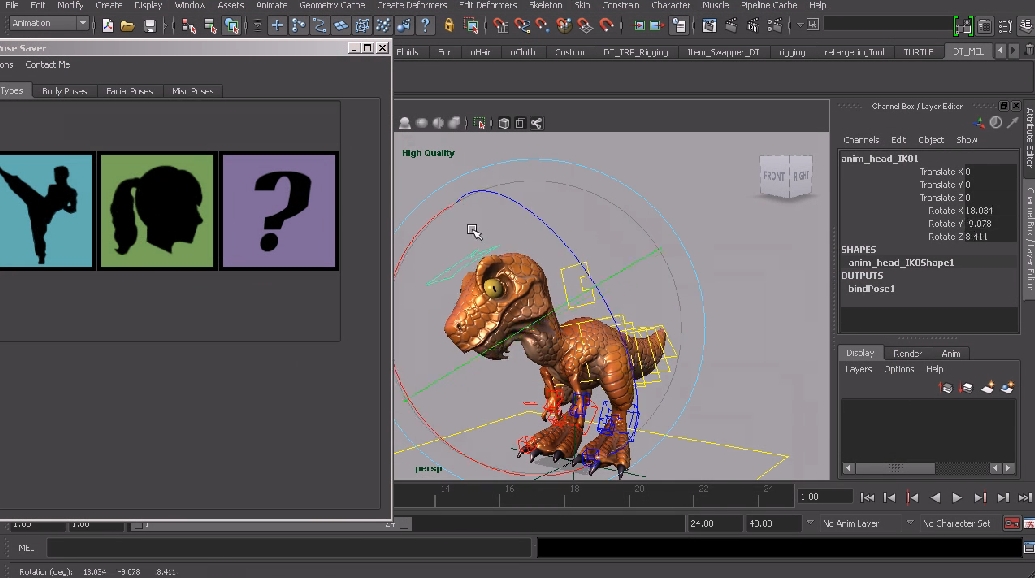The height and width of the screenshot is (578, 1035).
Task: Open Contact Me in Pose Saver window
Action: 48,65
